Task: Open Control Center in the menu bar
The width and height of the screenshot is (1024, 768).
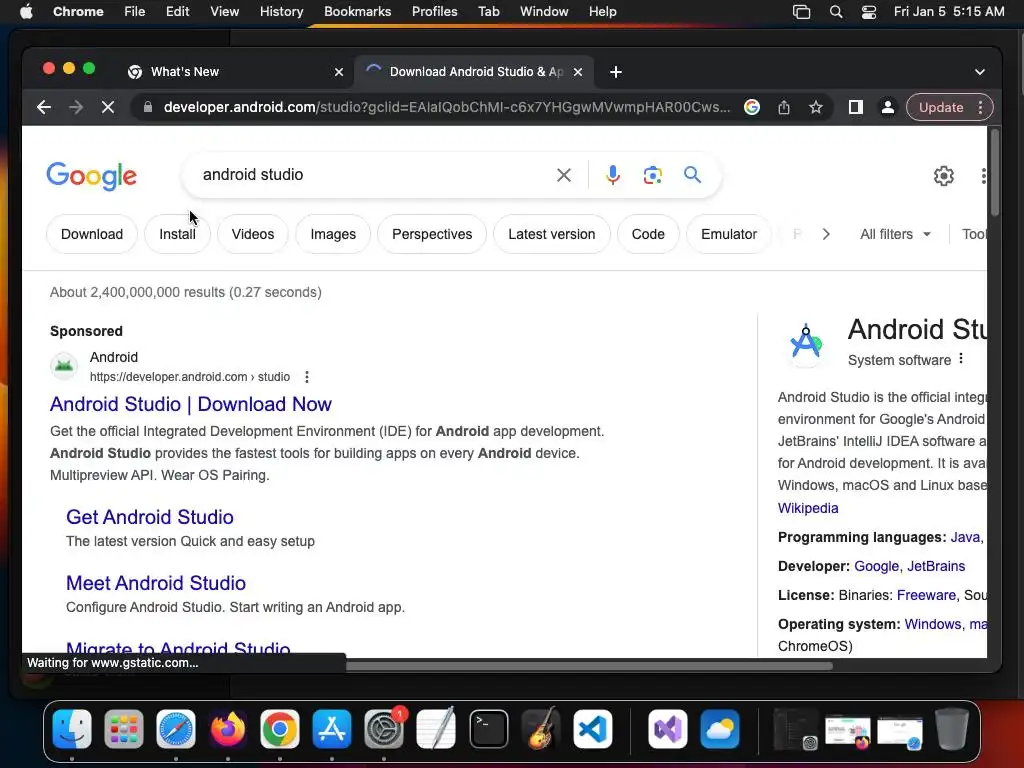Action: [x=869, y=12]
